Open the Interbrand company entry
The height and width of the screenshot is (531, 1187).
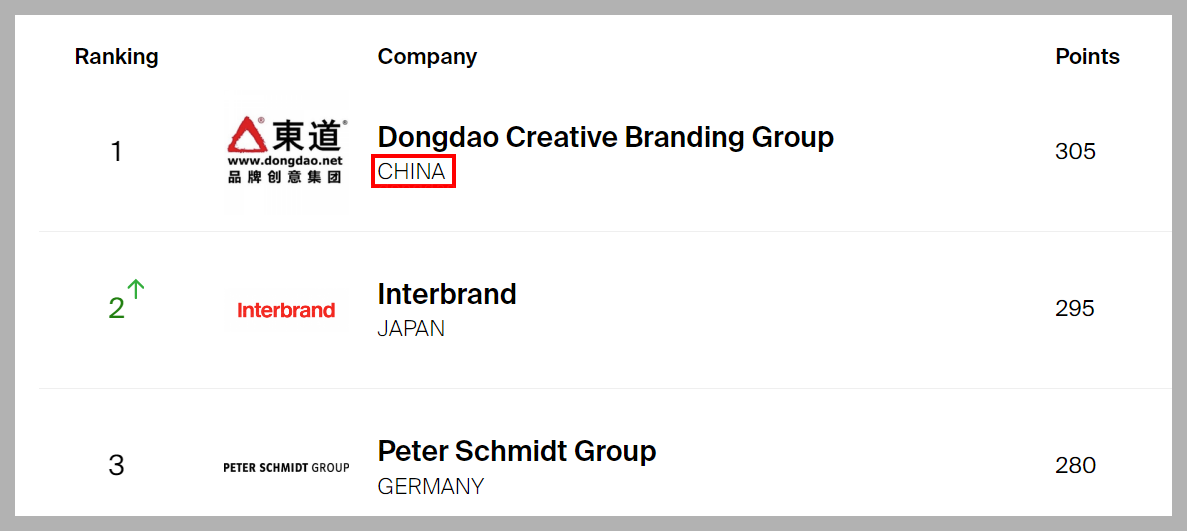(x=447, y=294)
